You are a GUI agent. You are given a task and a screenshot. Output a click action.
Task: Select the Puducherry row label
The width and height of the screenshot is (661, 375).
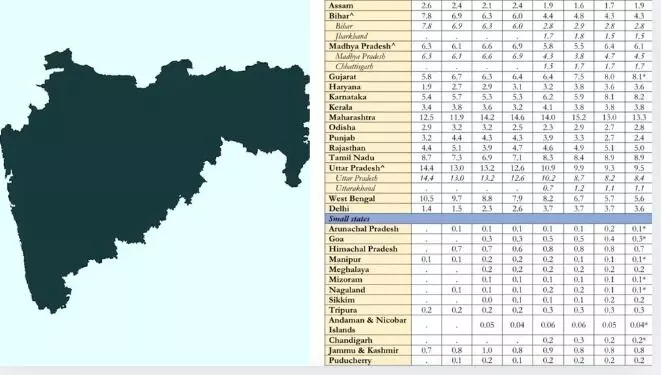click(x=350, y=361)
